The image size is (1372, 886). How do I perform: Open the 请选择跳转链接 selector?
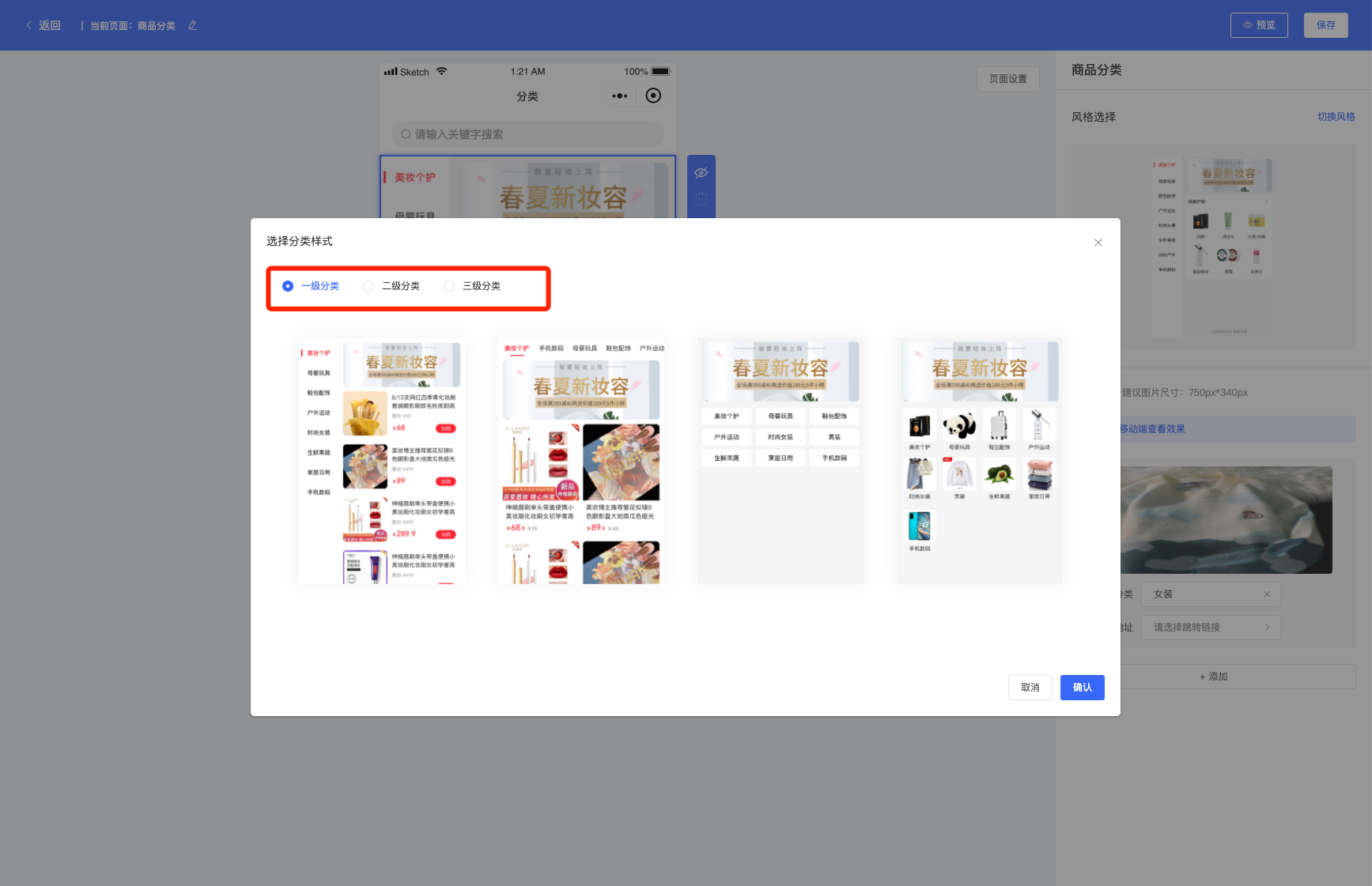[x=1210, y=628]
